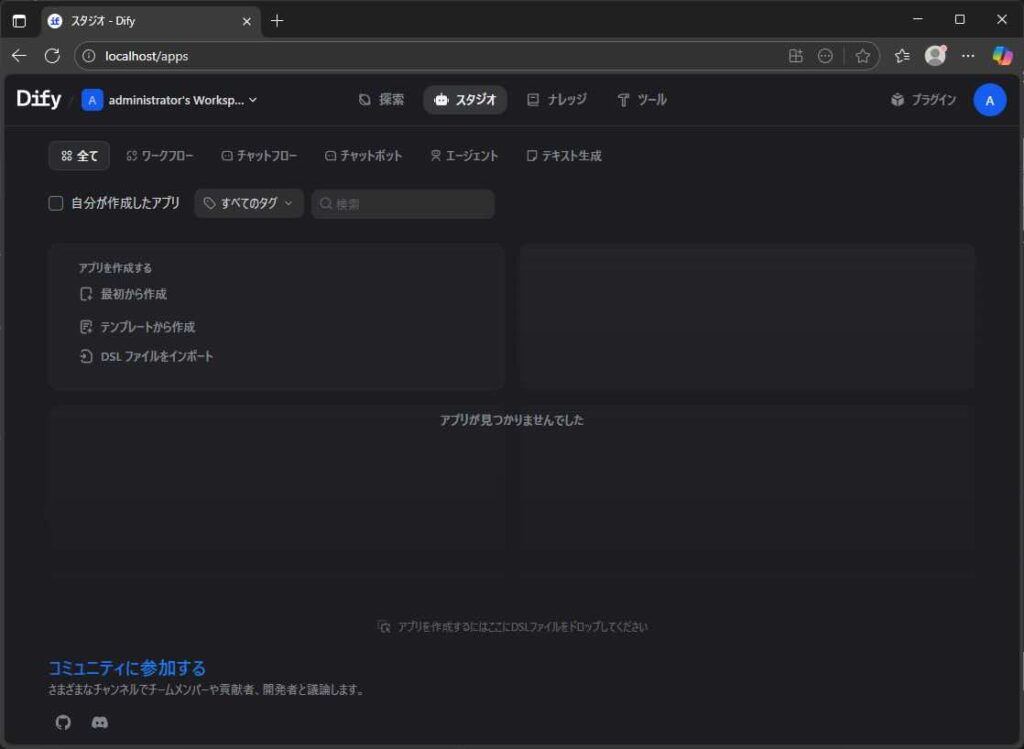Open the プラグイン page
This screenshot has height=749, width=1024.
coord(923,100)
